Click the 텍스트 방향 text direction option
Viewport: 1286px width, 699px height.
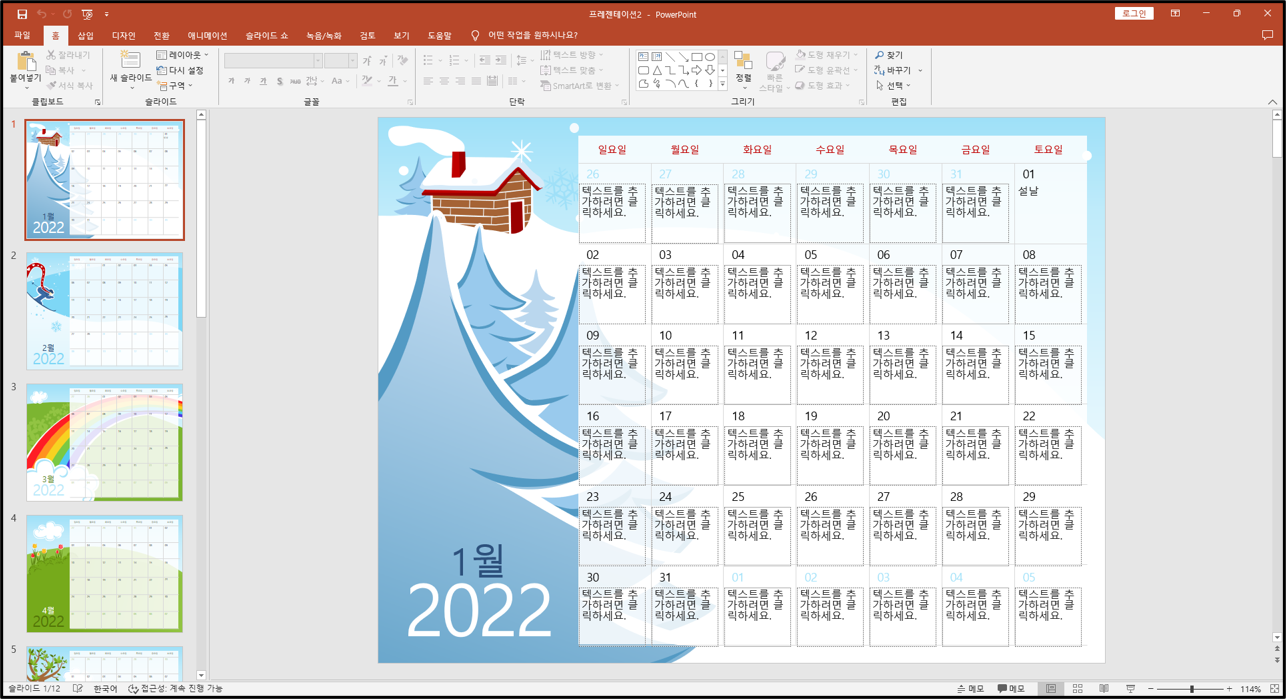click(x=571, y=55)
